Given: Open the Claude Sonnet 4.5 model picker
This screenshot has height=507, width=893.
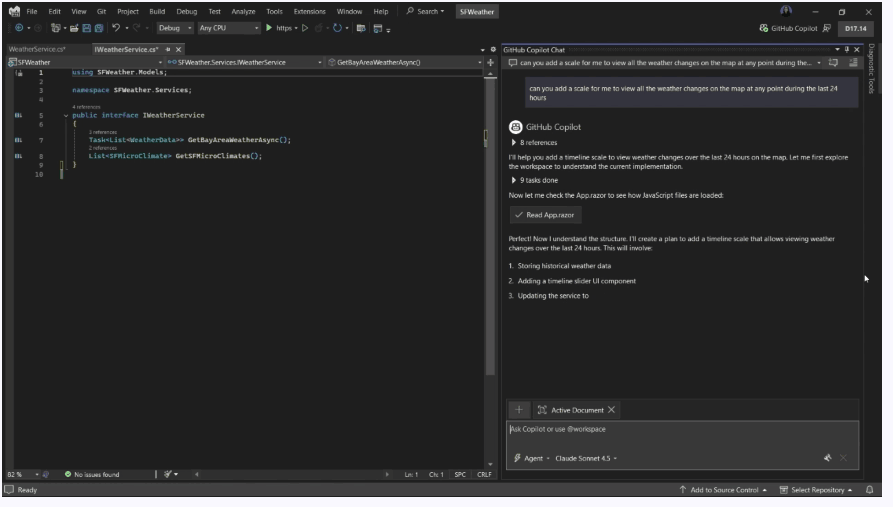Looking at the screenshot, I should click(586, 458).
